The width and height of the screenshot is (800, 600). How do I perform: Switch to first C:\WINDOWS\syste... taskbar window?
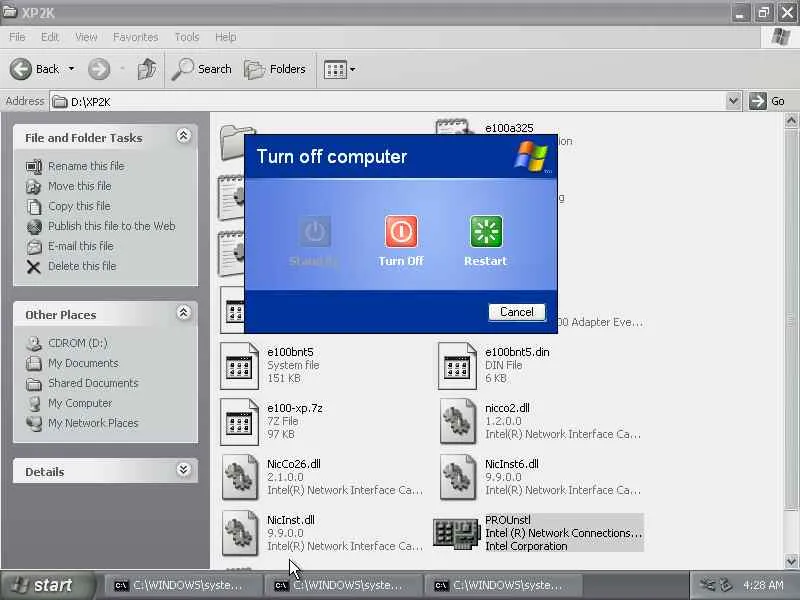pyautogui.click(x=183, y=585)
